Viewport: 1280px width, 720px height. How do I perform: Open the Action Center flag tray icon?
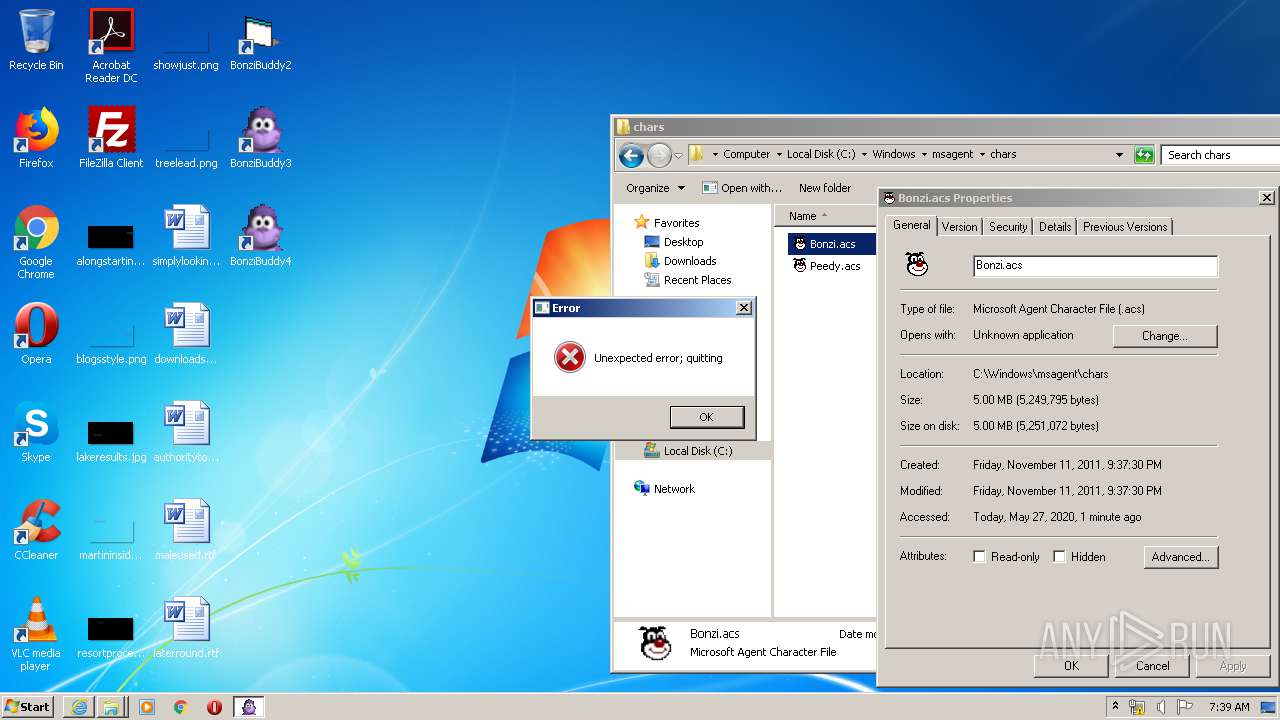1183,707
